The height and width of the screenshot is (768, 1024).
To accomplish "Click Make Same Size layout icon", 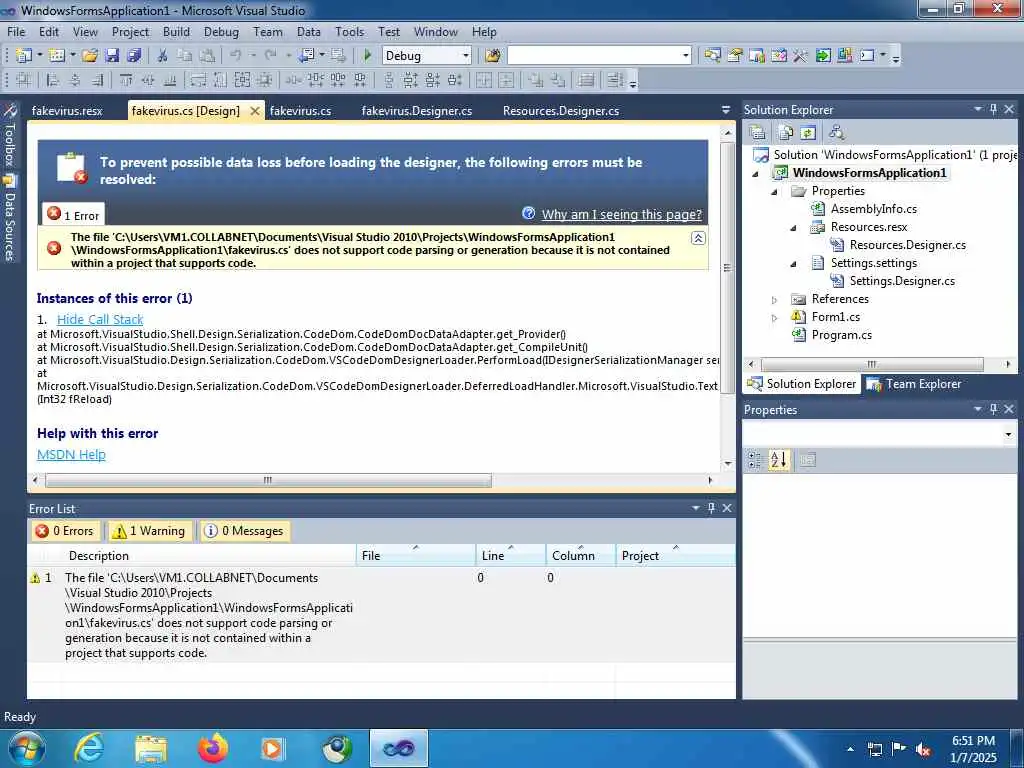I will (242, 80).
